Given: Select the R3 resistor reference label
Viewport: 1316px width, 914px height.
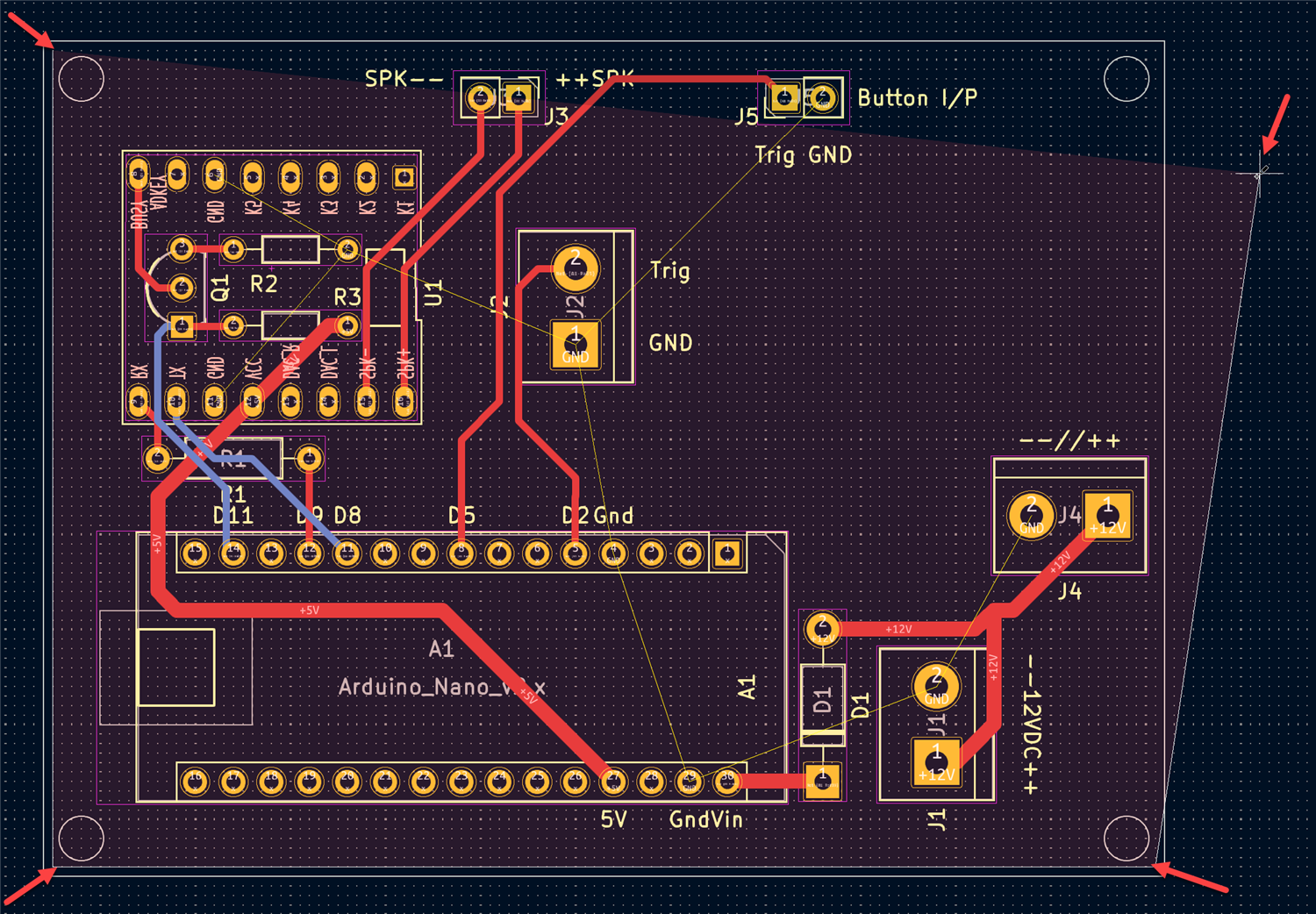Looking at the screenshot, I should [x=347, y=296].
